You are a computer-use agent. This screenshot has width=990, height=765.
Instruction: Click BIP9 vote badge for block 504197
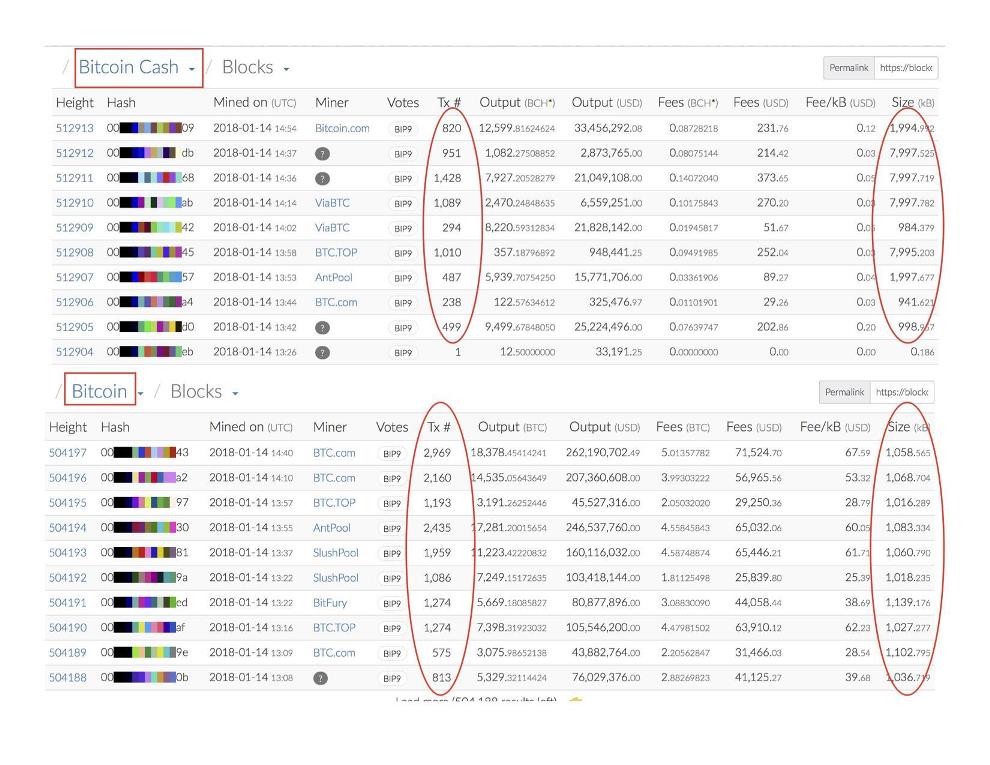point(392,453)
